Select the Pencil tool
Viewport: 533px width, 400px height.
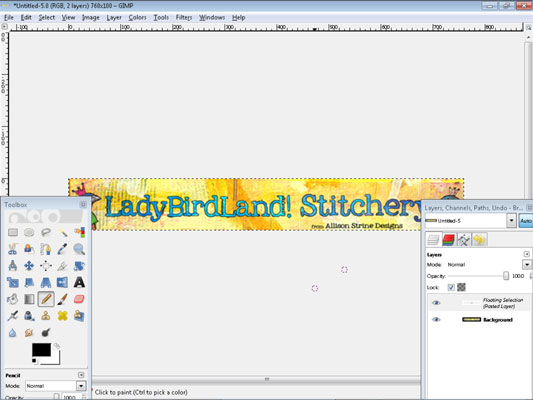pyautogui.click(x=46, y=299)
